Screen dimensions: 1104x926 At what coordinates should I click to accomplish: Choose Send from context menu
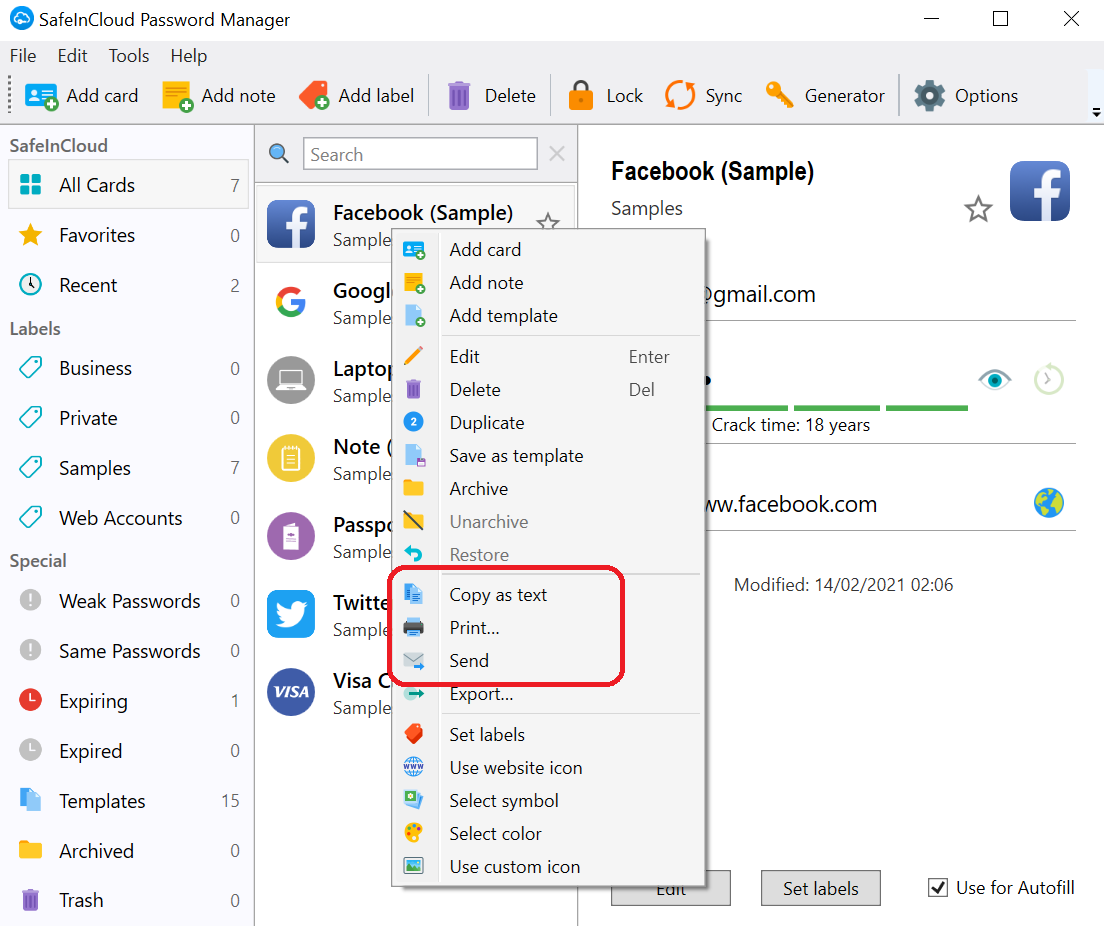point(548,661)
